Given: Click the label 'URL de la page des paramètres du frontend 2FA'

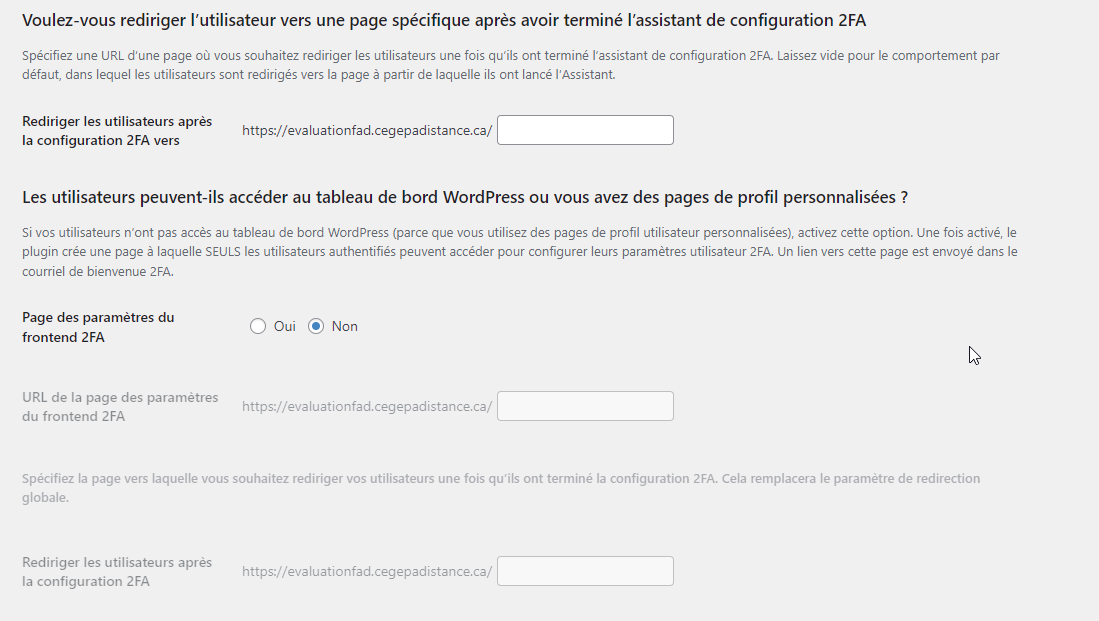Looking at the screenshot, I should click(x=120, y=407).
